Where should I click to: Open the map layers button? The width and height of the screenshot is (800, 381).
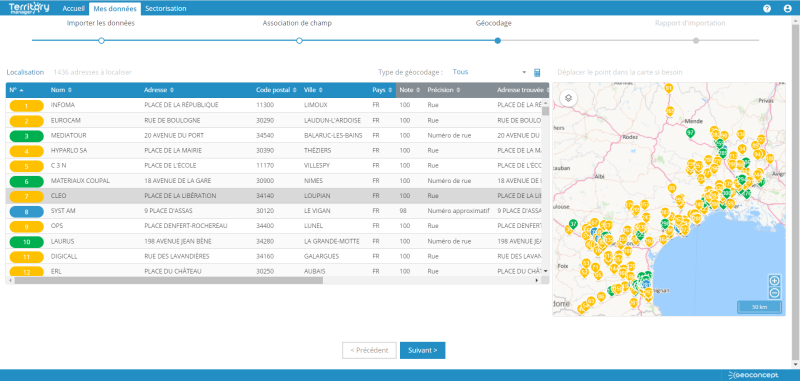[568, 98]
